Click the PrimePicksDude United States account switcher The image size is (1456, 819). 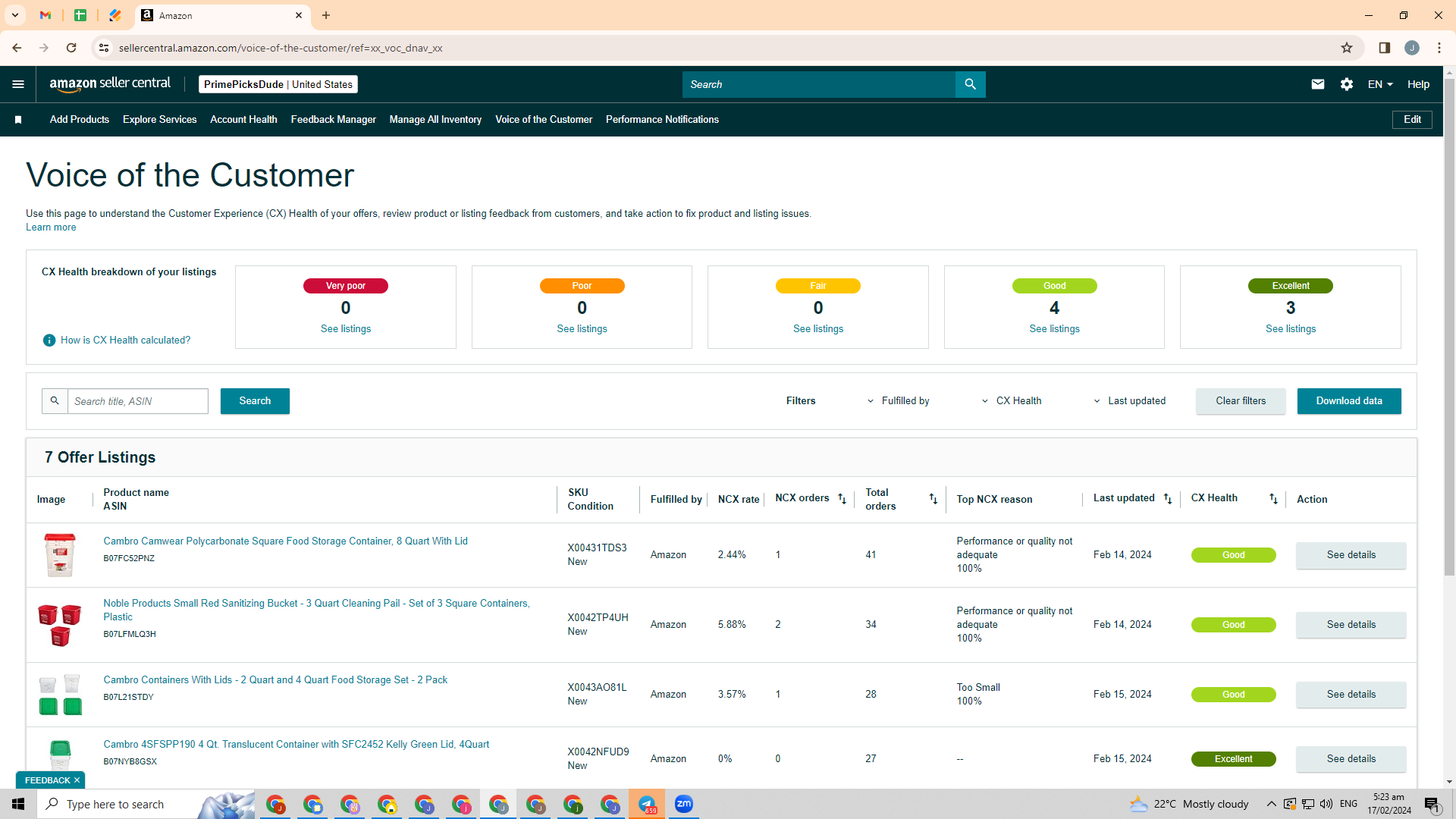click(x=278, y=84)
